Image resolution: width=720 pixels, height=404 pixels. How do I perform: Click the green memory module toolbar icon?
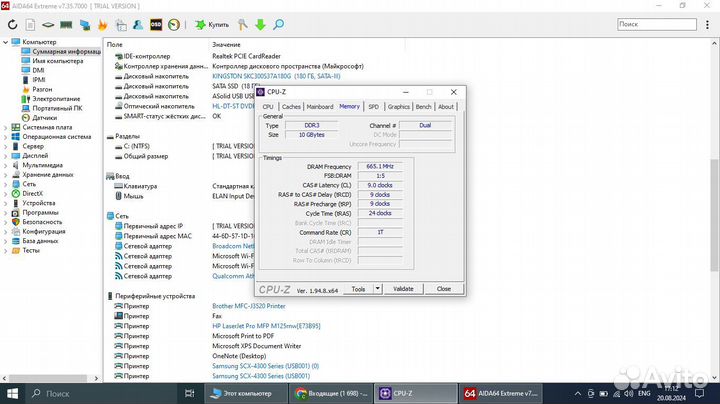(66, 25)
